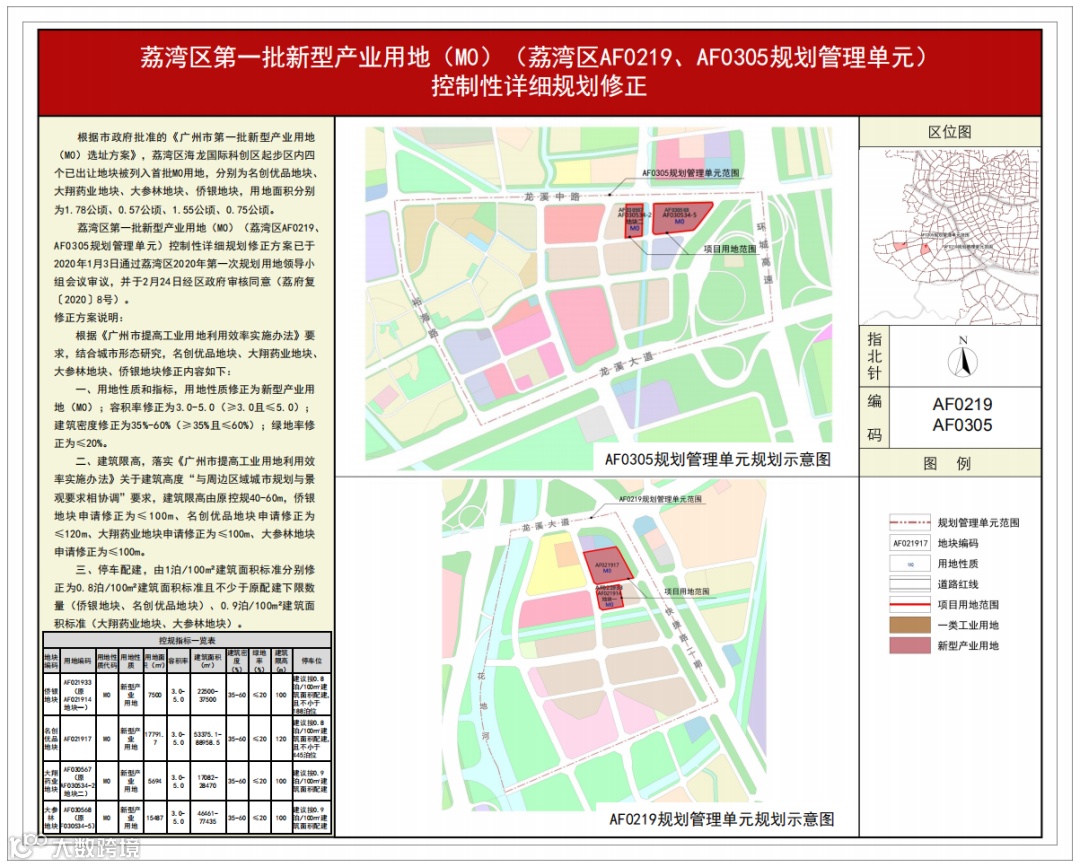The height and width of the screenshot is (867, 1080).
Task: Click the 46461-77435 building area cell
Action: pos(207,817)
